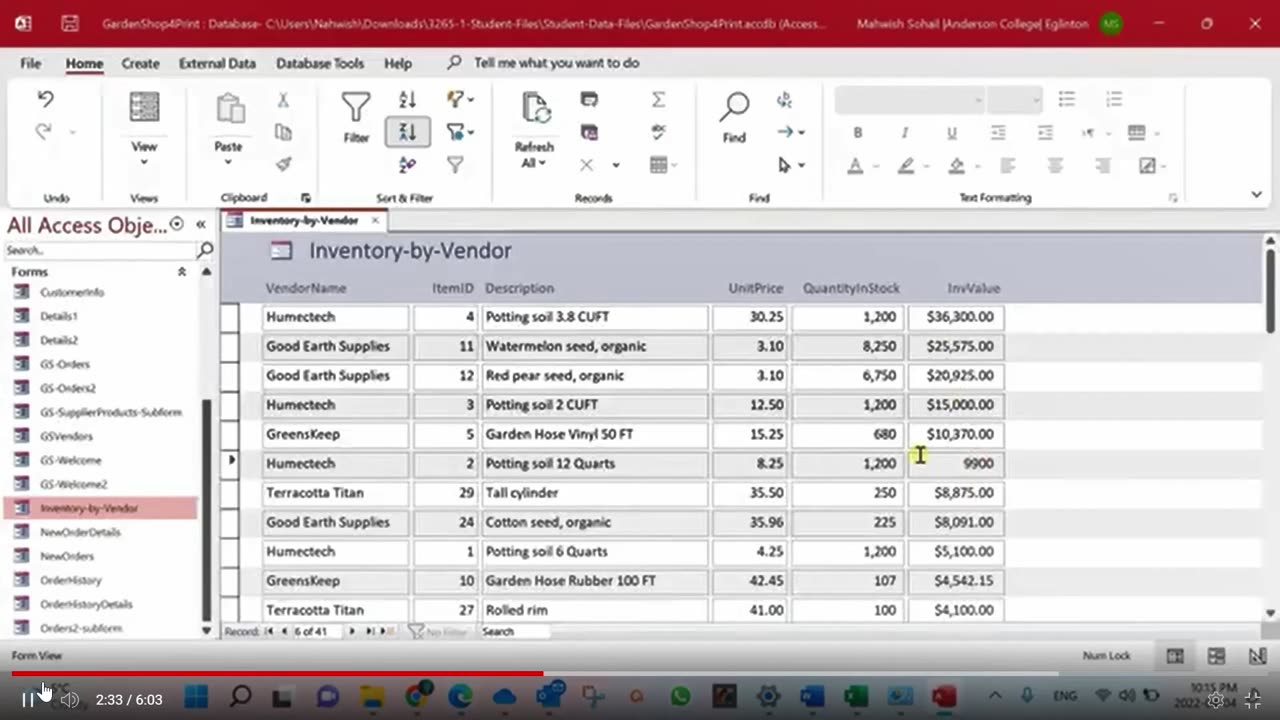Click the Align Left icon
This screenshot has width=1280, height=720.
(x=1007, y=165)
